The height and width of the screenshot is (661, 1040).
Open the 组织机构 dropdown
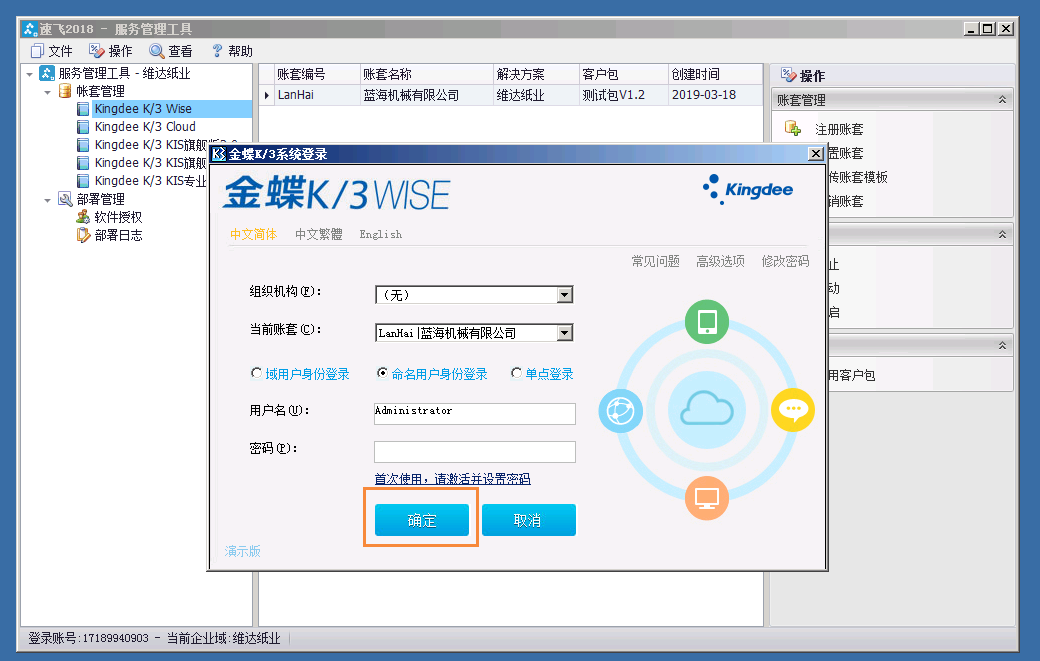(564, 294)
